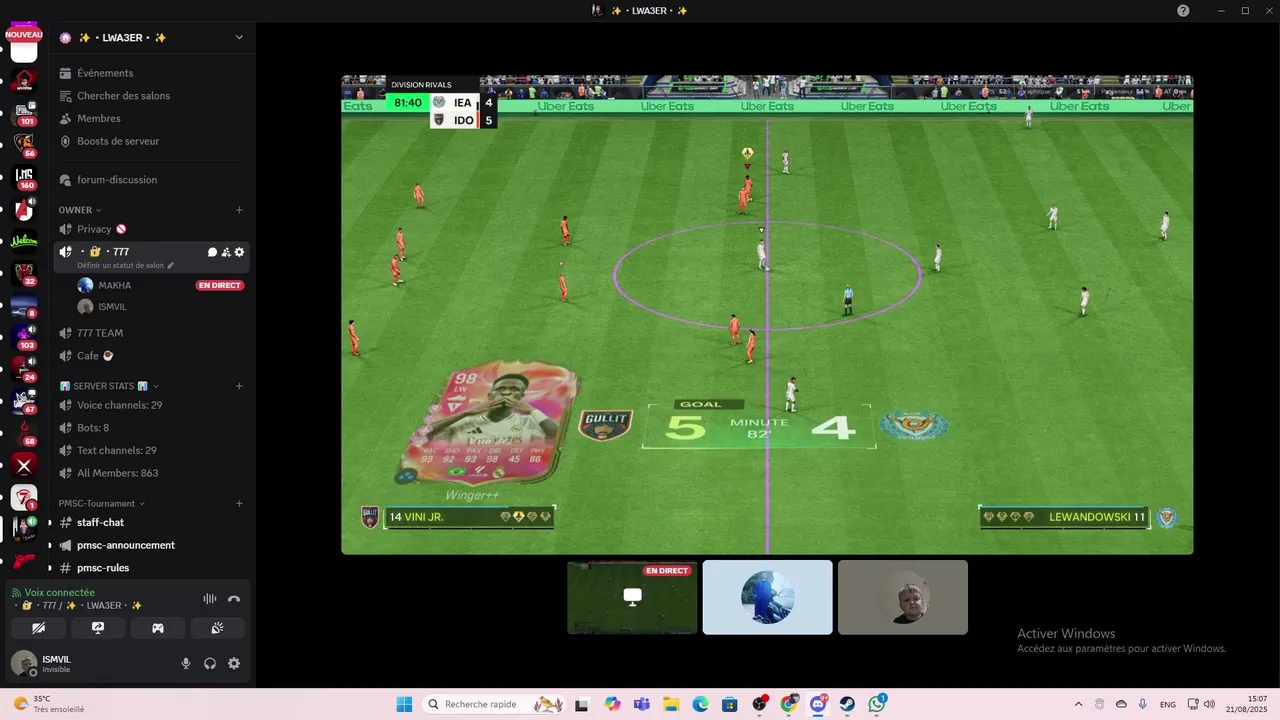Add a channel to the OWNER category
The width and height of the screenshot is (1280, 720).
pos(239,210)
